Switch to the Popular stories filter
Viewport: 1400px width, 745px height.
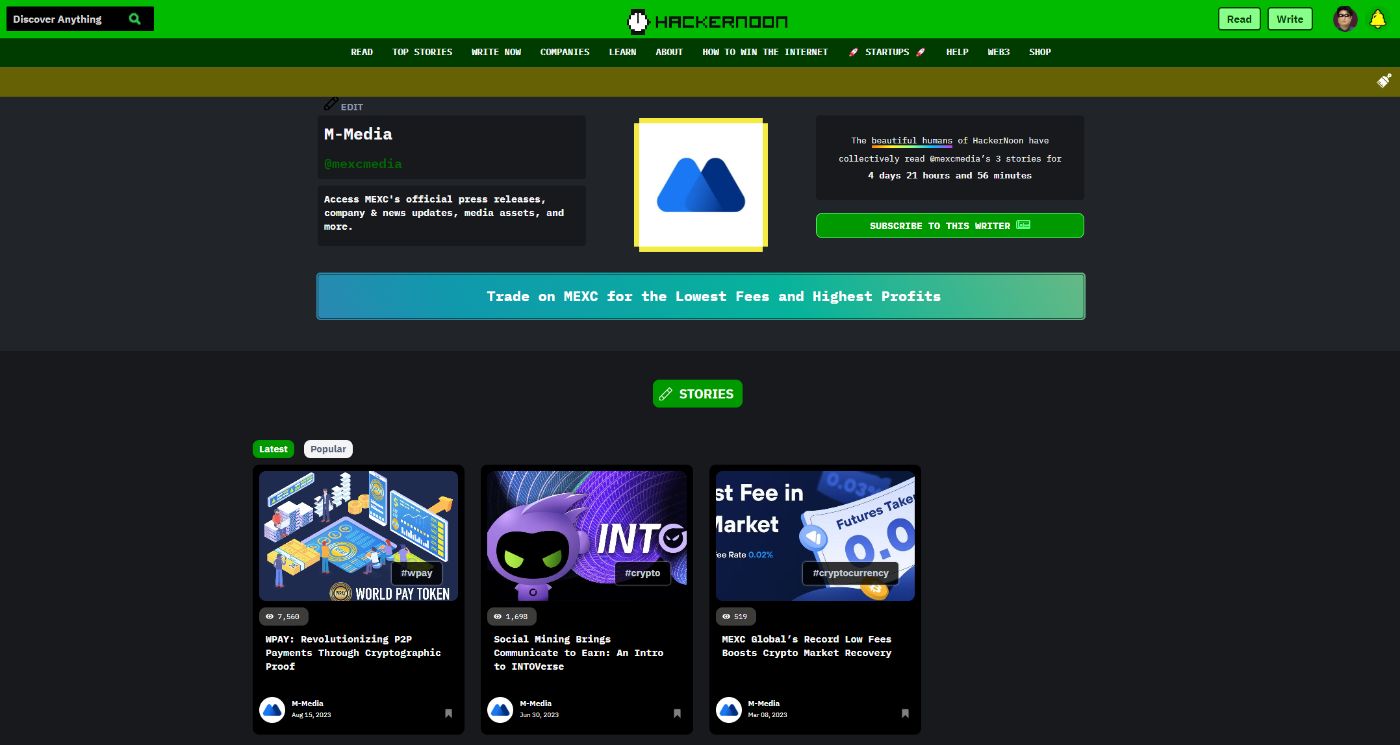click(328, 449)
